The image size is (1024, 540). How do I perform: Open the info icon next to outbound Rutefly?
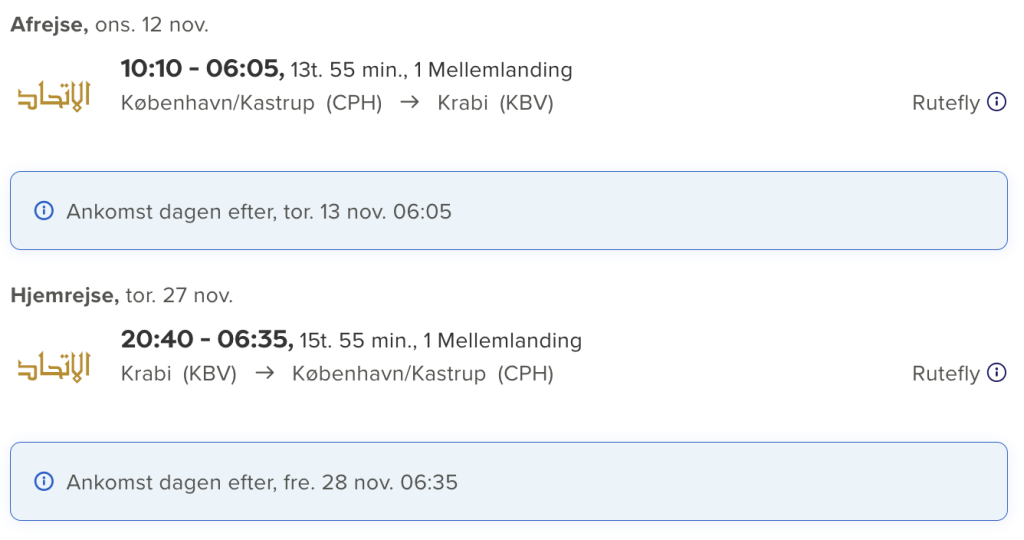click(997, 102)
